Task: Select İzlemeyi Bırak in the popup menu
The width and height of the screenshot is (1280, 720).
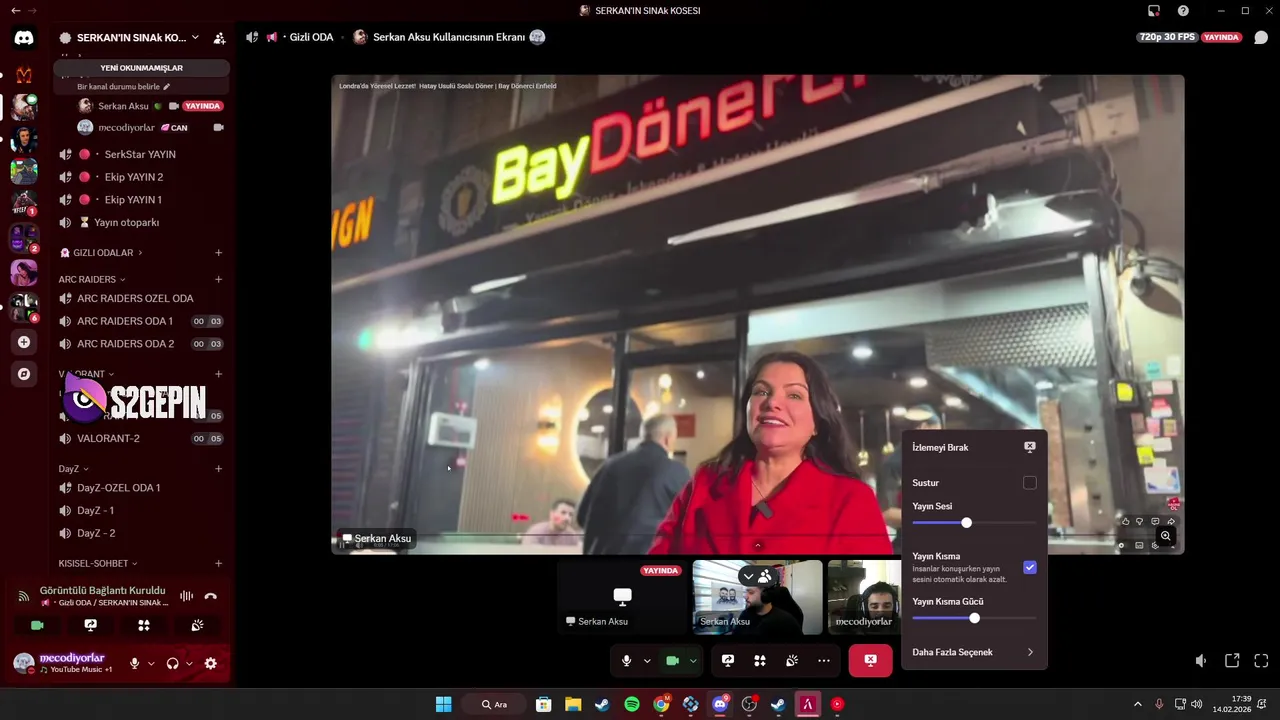Action: (x=973, y=447)
